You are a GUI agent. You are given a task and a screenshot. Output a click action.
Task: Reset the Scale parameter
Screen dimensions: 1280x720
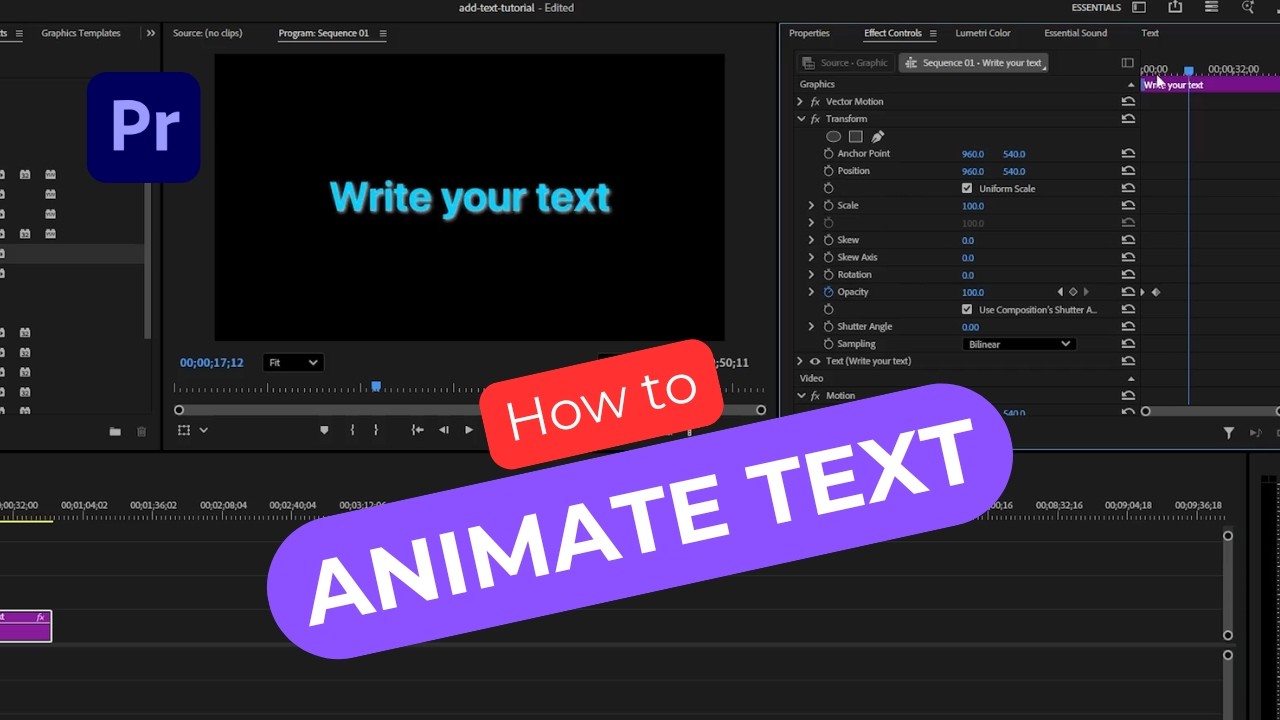[x=1128, y=206]
